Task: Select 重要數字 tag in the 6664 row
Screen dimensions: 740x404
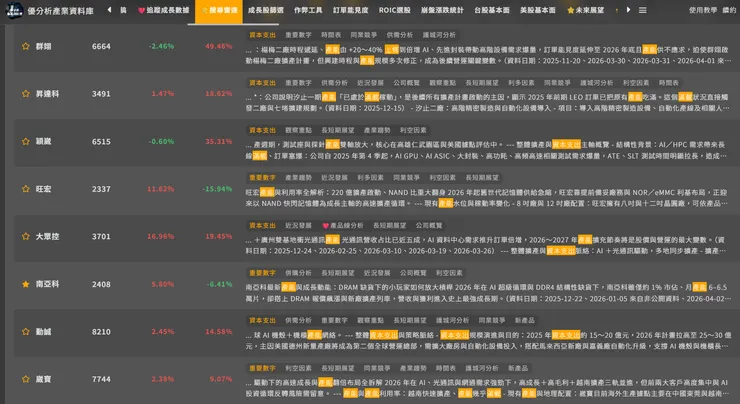Action: [x=298, y=35]
